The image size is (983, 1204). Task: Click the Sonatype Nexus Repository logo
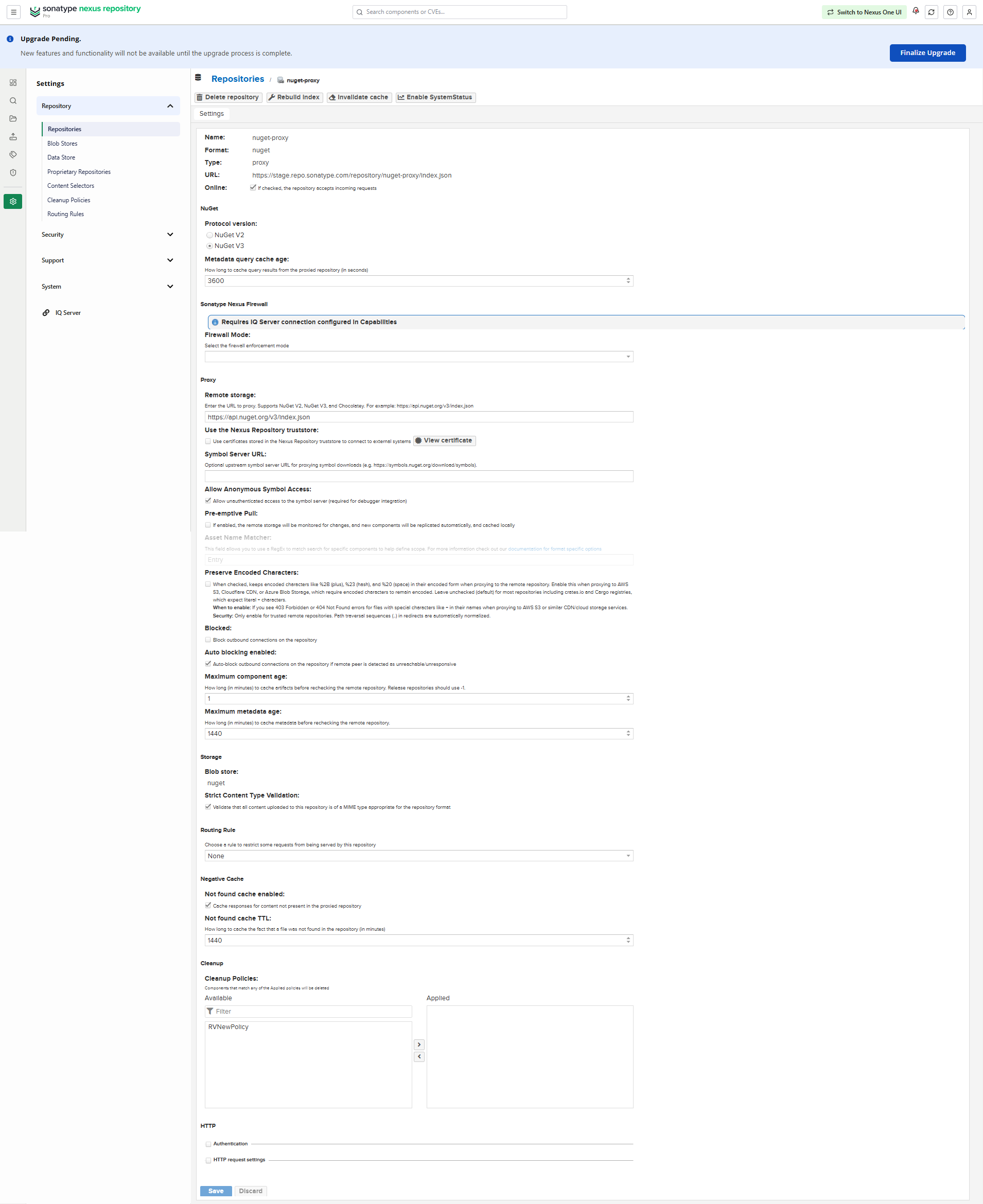click(x=85, y=11)
